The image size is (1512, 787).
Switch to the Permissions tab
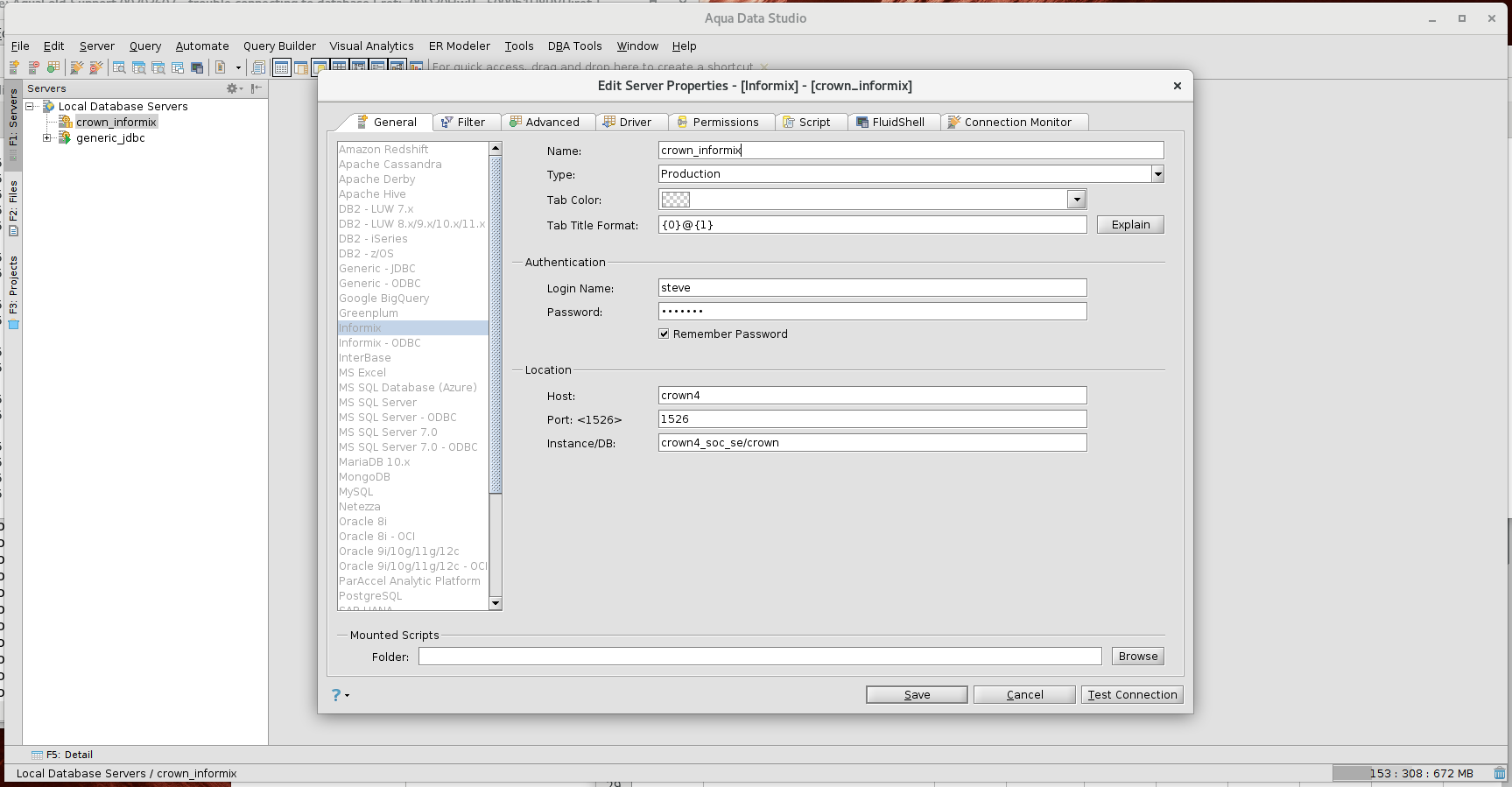[x=724, y=123]
